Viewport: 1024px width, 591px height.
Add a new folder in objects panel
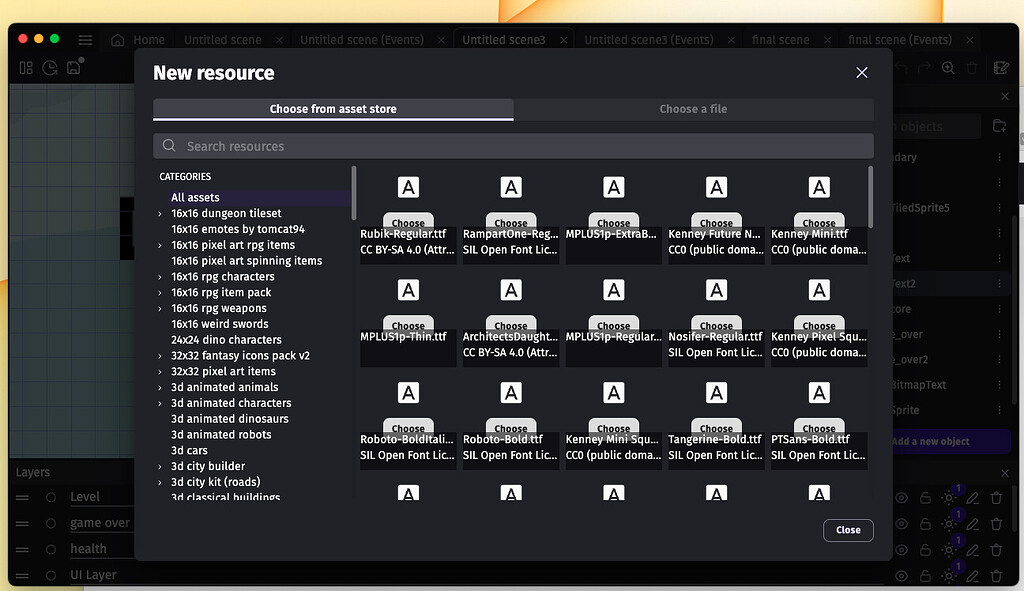[999, 126]
